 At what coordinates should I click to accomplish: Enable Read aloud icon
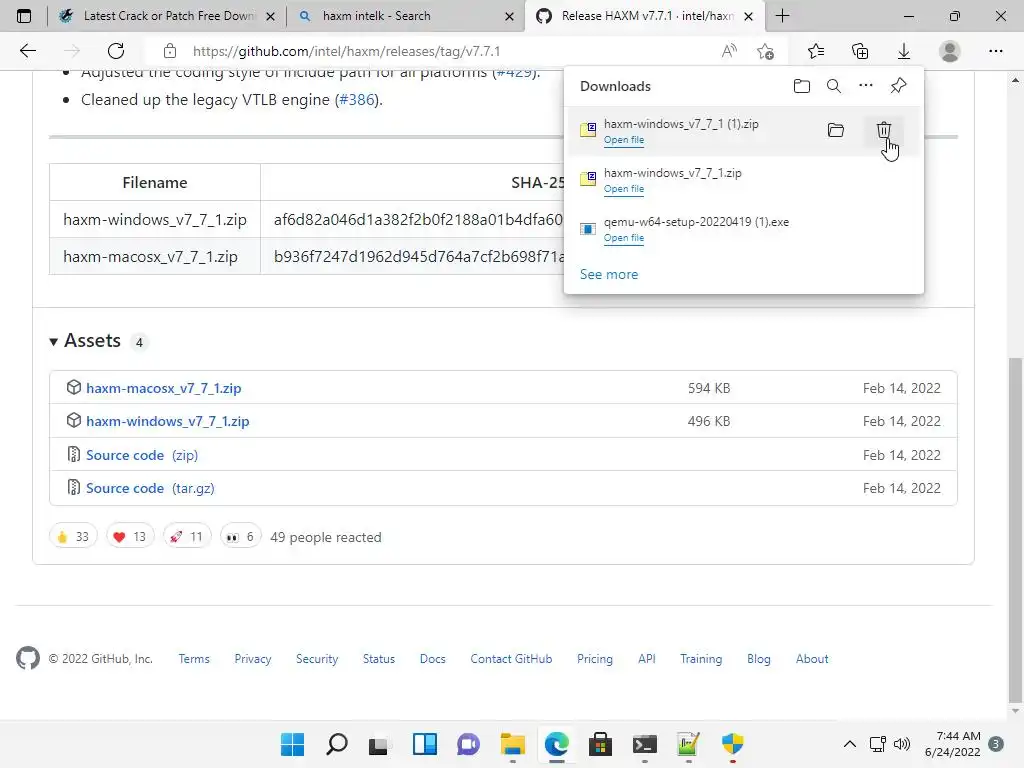pyautogui.click(x=729, y=51)
